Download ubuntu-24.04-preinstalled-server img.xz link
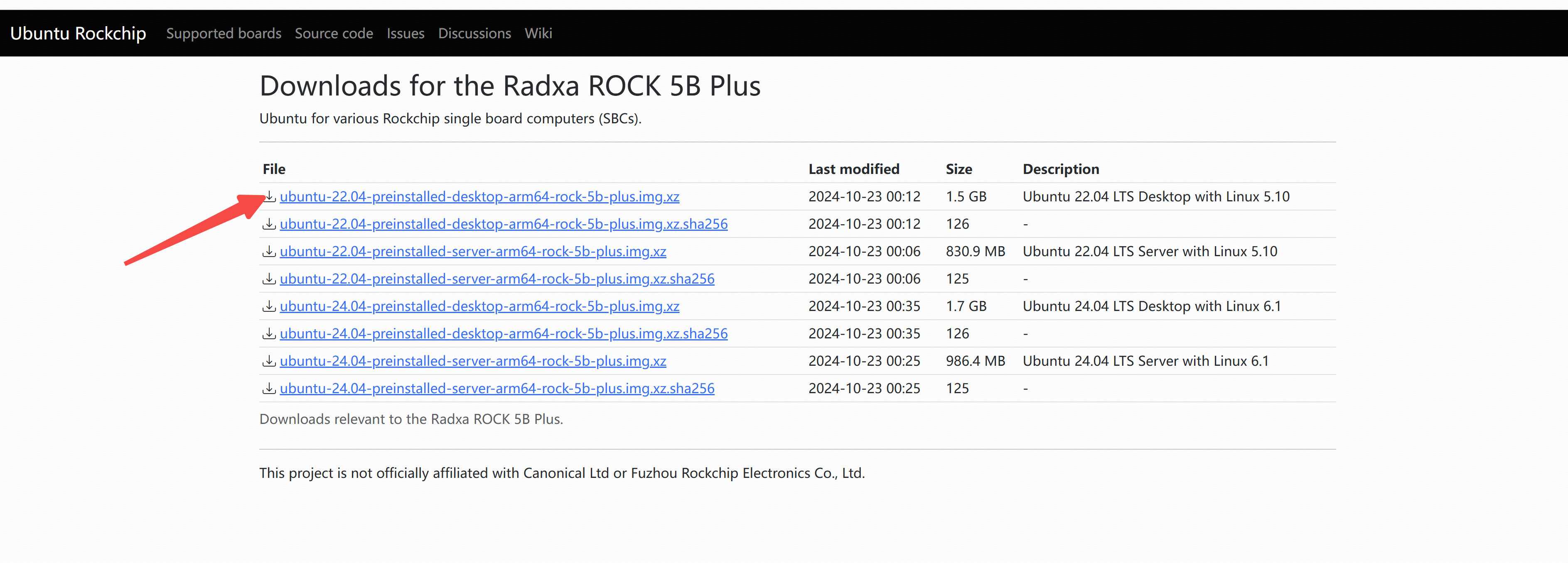 click(x=473, y=361)
